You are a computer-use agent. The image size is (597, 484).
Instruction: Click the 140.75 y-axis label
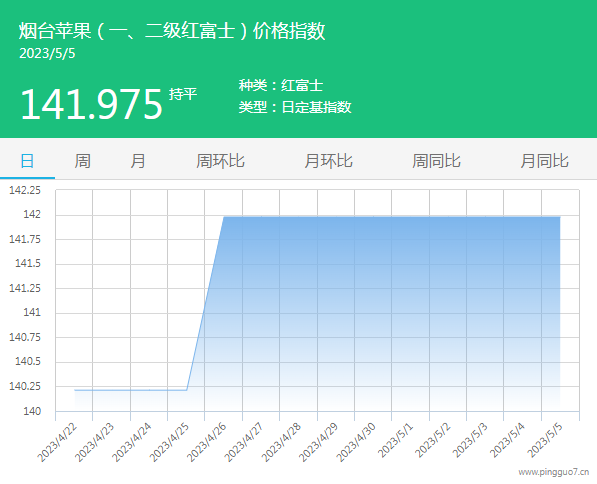pyautogui.click(x=25, y=337)
